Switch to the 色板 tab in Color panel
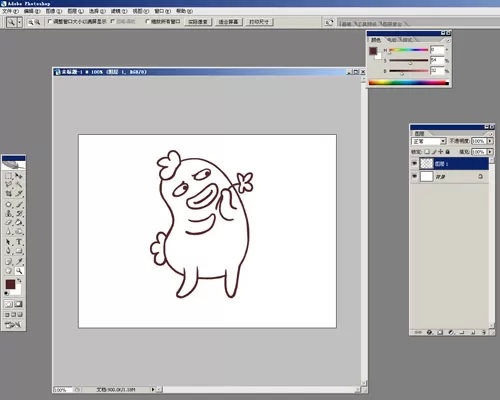 coord(392,40)
